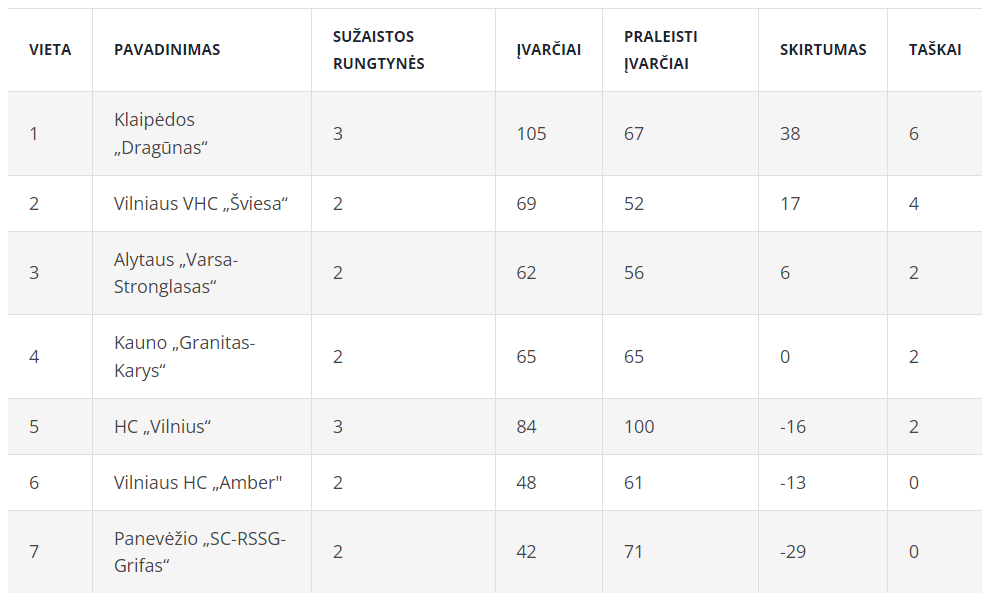The image size is (990, 597).
Task: Click the PRALEISTI ĮVARČIAI column header
Action: point(660,50)
